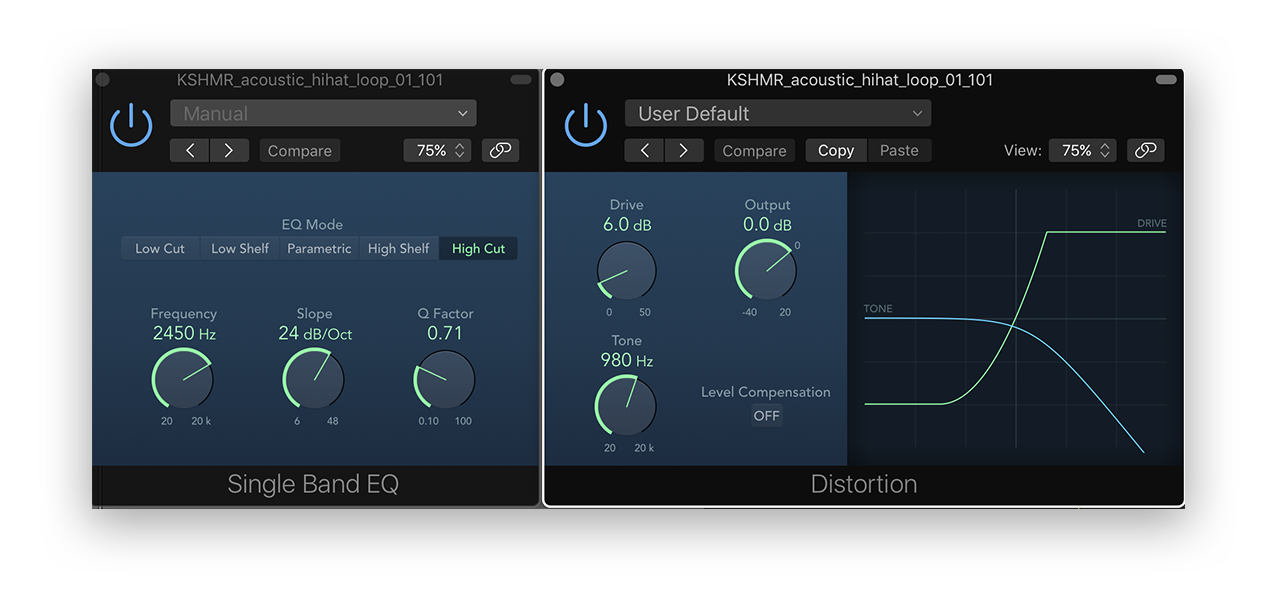This screenshot has width=1280, height=597.
Task: Click the link icon in Distortion window
Action: pyautogui.click(x=1146, y=151)
